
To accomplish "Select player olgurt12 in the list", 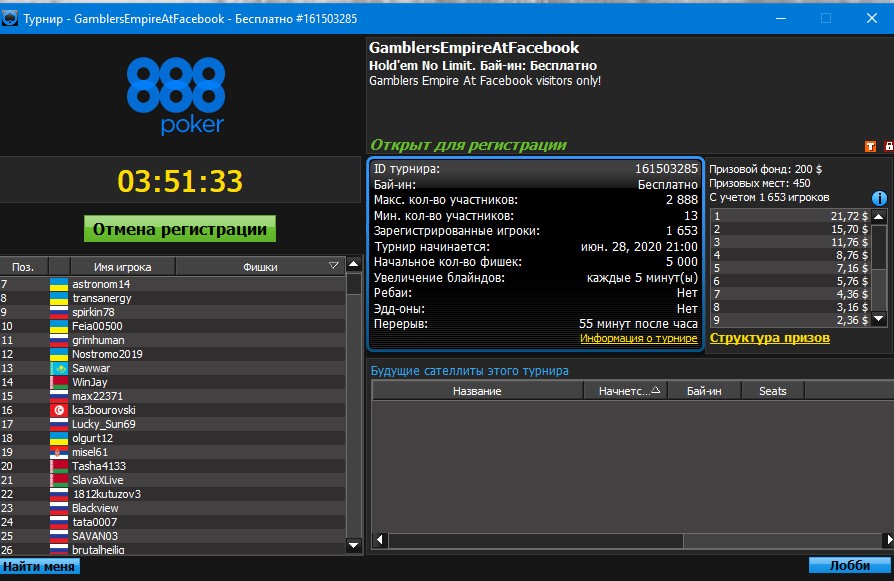I will pyautogui.click(x=173, y=438).
